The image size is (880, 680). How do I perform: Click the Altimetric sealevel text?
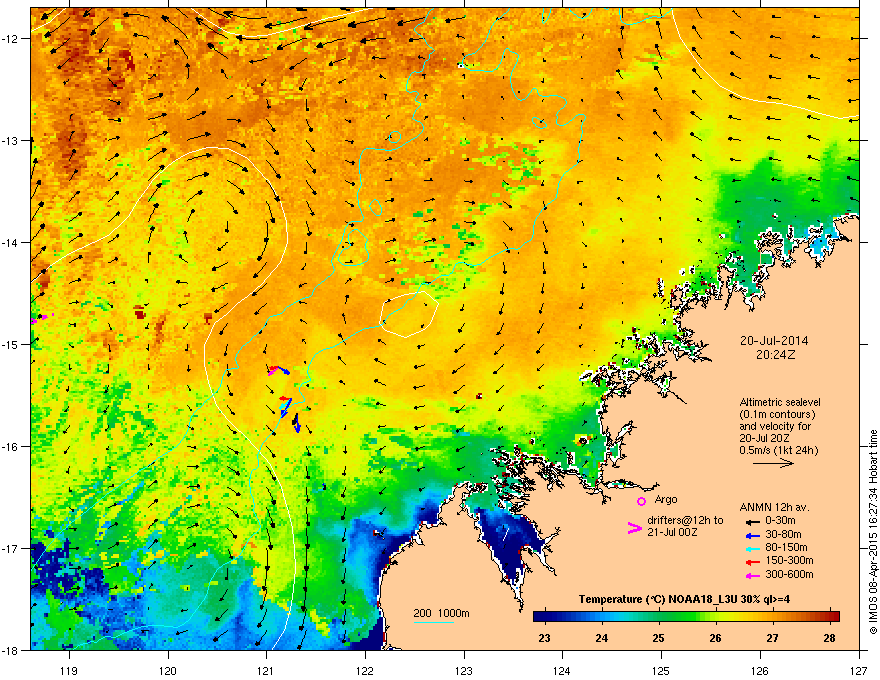tap(780, 402)
